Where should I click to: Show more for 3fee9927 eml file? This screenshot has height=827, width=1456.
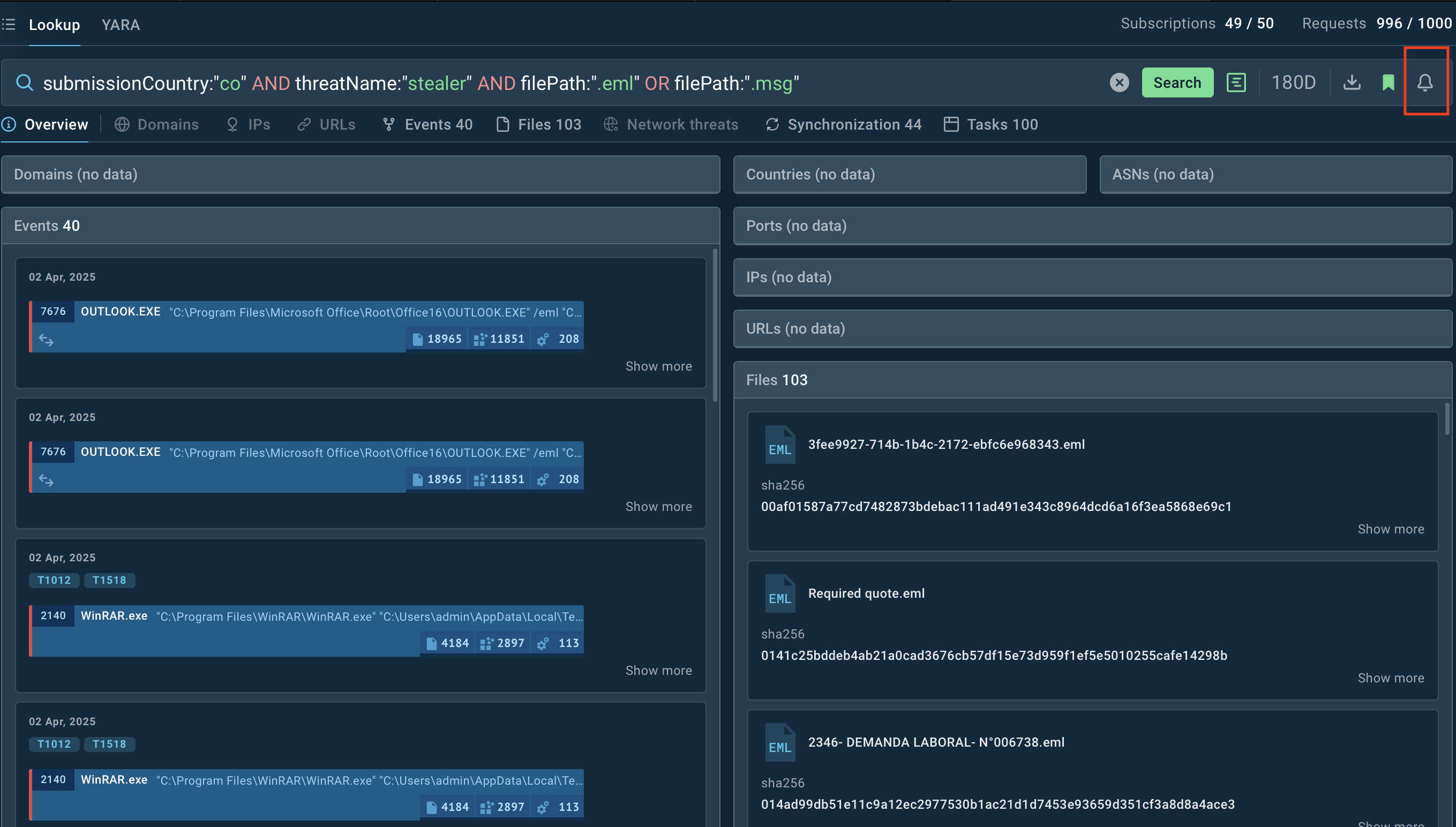pyautogui.click(x=1391, y=529)
